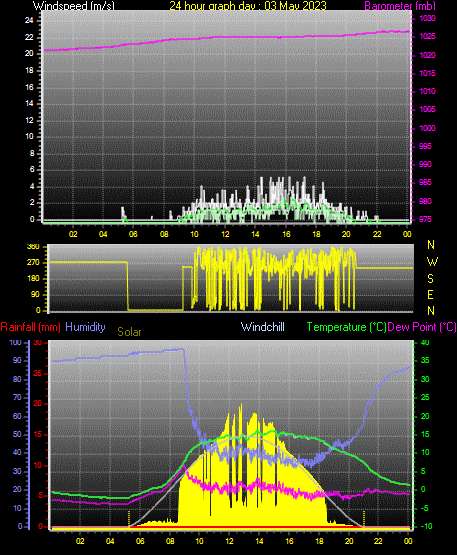Click the 2 label on windspeed axis
Screen dimensions: 457x555
click(32, 203)
